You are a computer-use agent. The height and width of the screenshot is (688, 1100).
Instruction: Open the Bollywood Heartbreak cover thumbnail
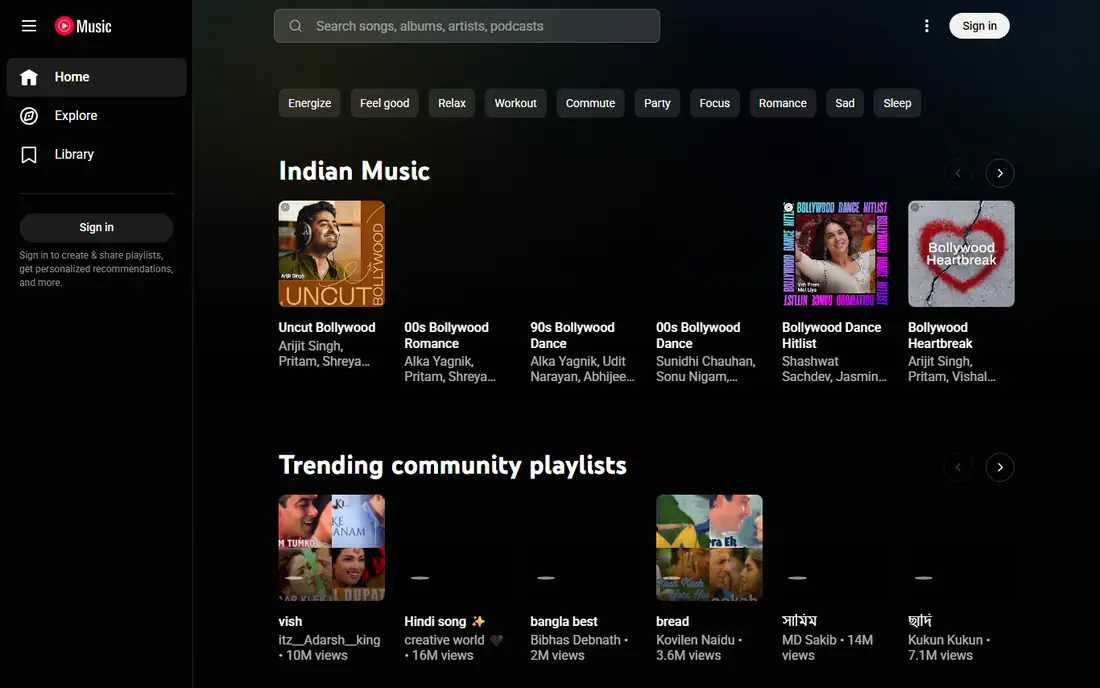click(961, 254)
